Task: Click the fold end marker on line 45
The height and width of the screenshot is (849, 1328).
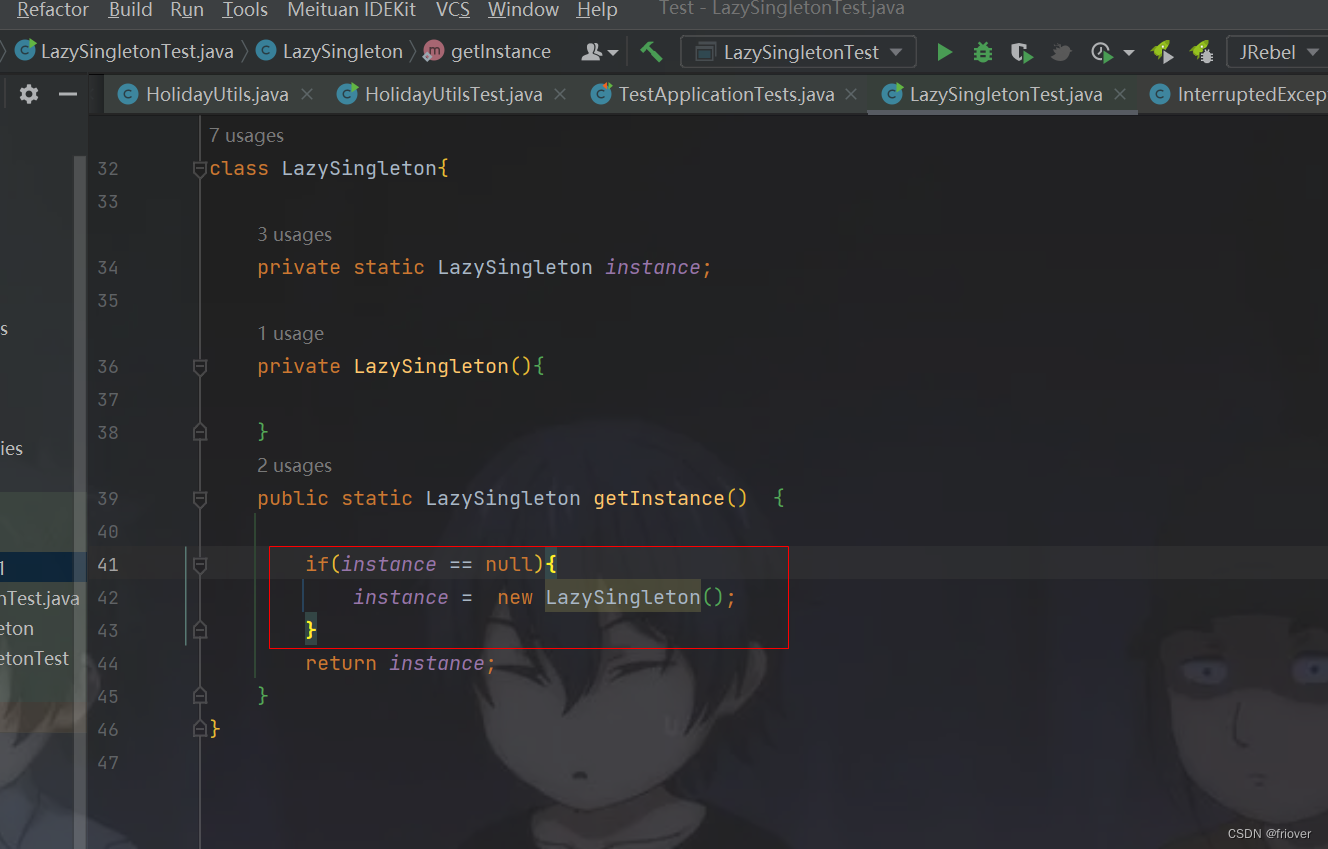Action: coord(199,695)
